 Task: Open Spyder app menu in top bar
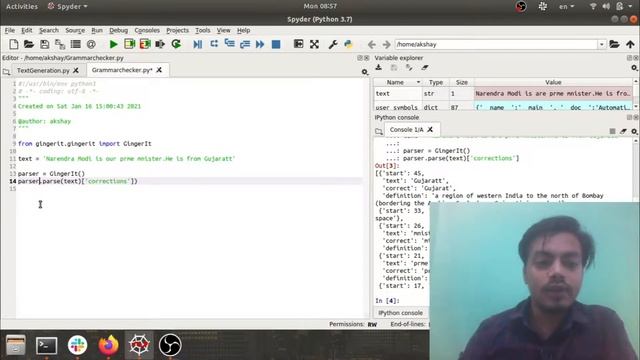[x=68, y=7]
